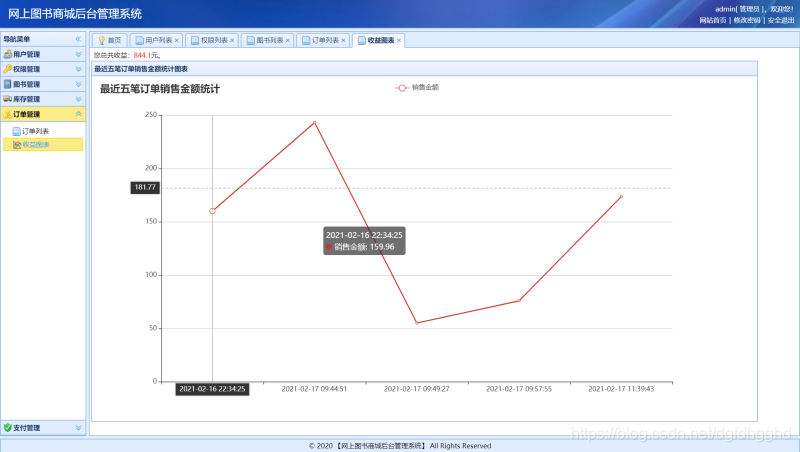
Task: Click the 用户管理 user icon
Action: click(x=7, y=54)
